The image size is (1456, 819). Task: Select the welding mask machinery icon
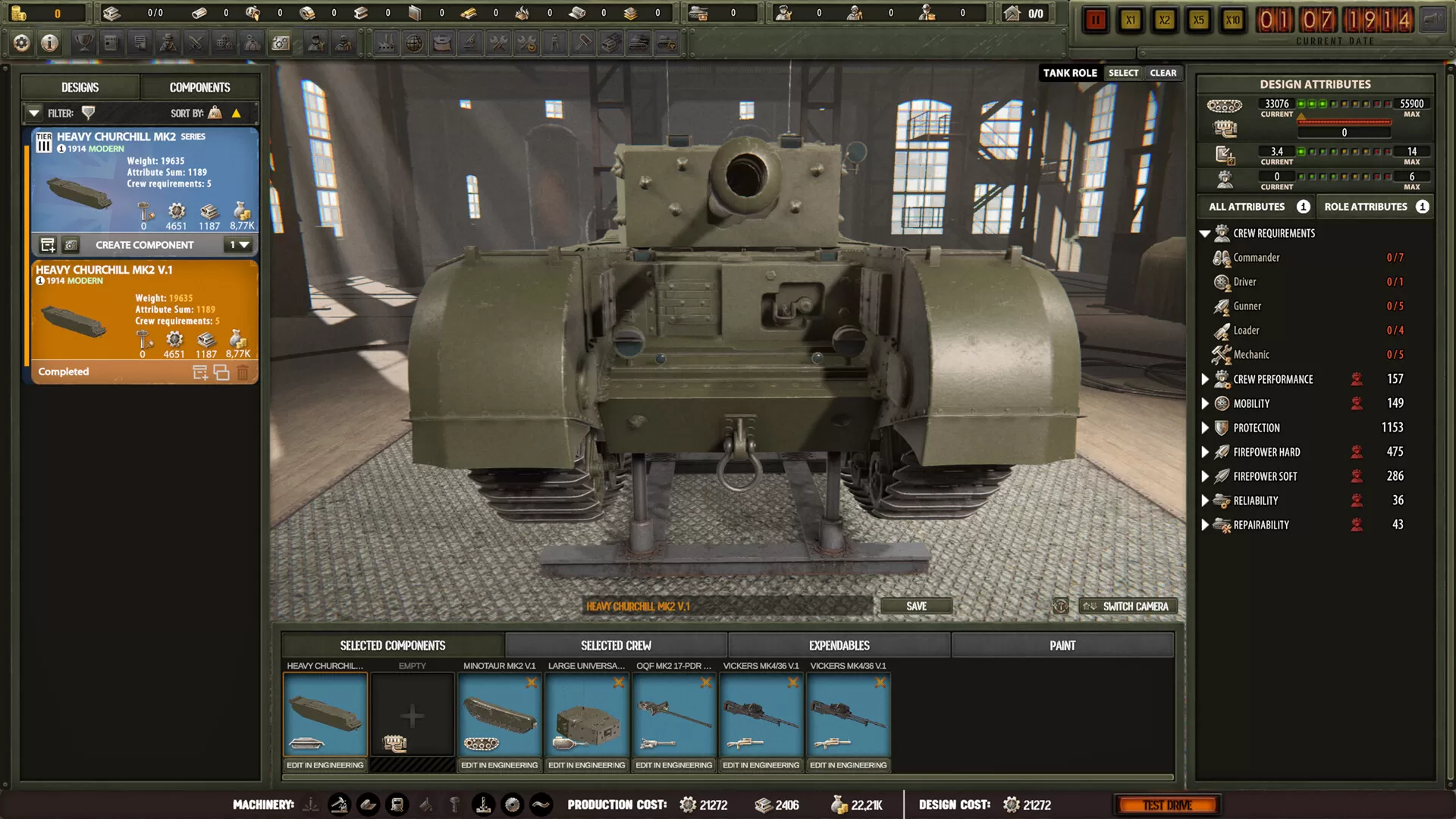397,805
